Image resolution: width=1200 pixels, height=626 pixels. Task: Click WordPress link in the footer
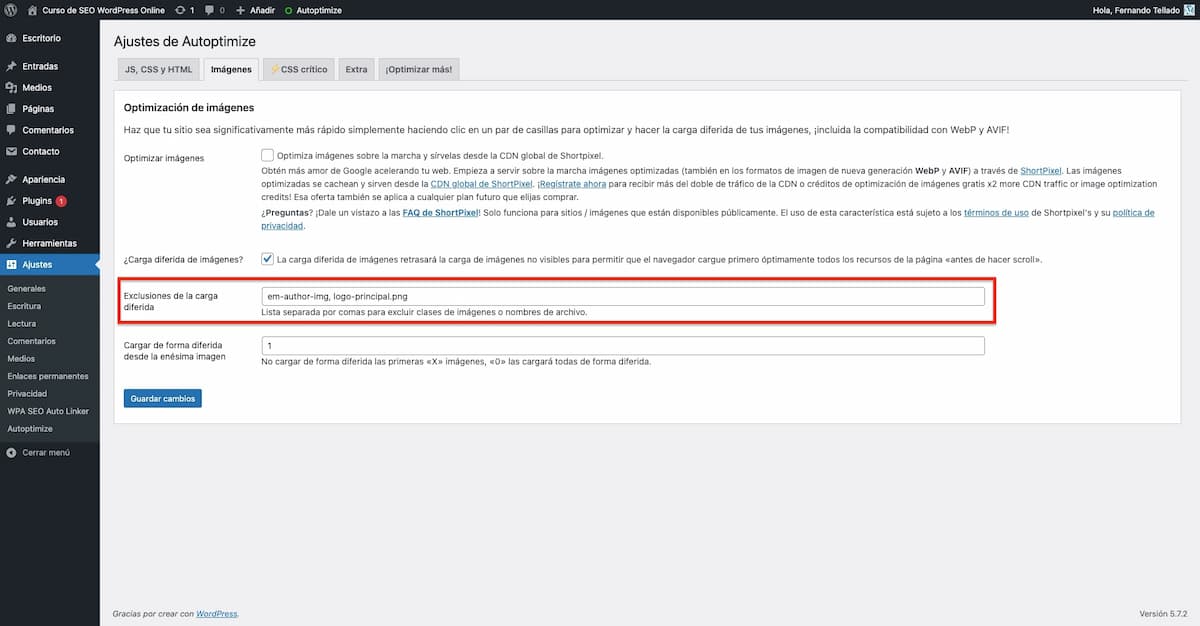217,613
